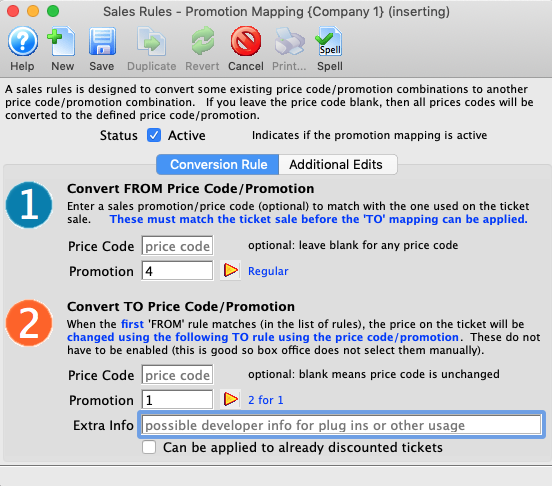Select the Conversion Rule tab

point(218,164)
